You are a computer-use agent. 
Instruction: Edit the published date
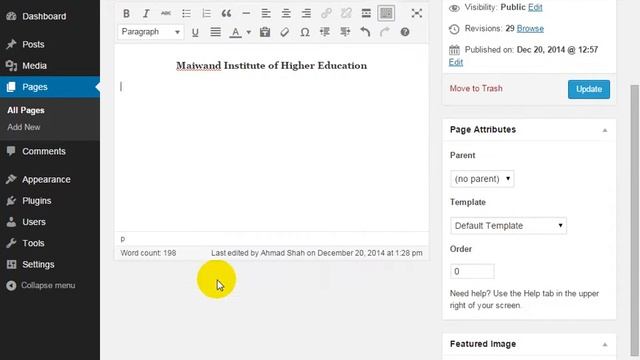pyautogui.click(x=456, y=62)
